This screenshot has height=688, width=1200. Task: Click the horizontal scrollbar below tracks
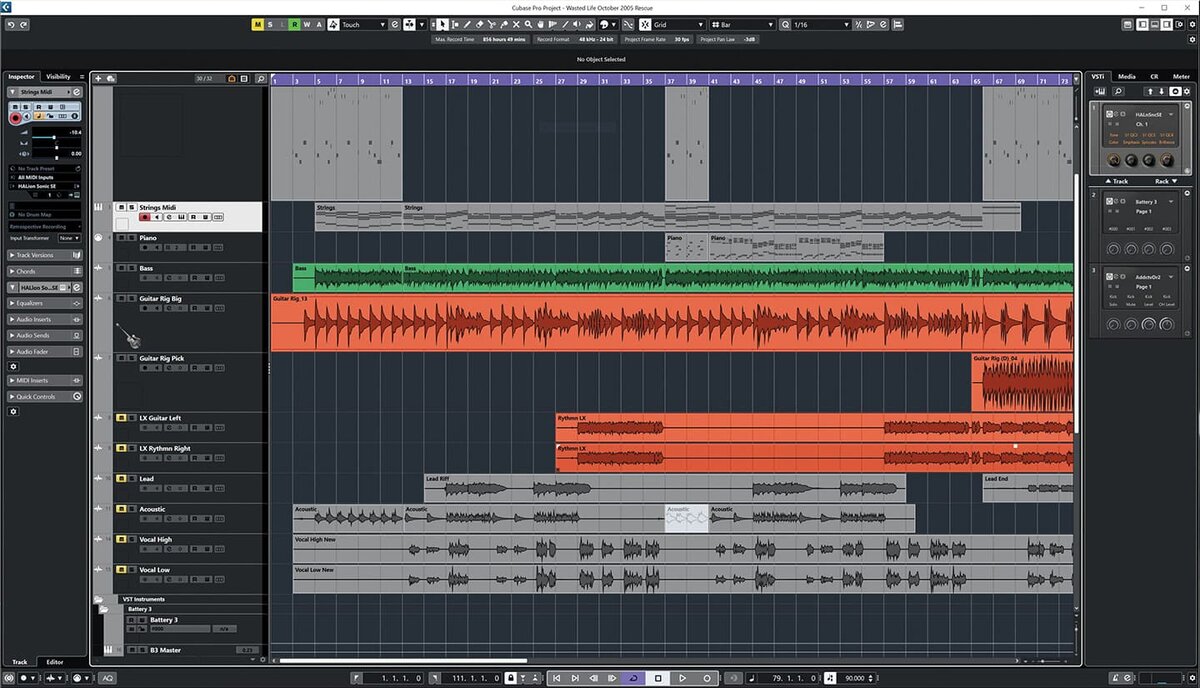click(402, 660)
